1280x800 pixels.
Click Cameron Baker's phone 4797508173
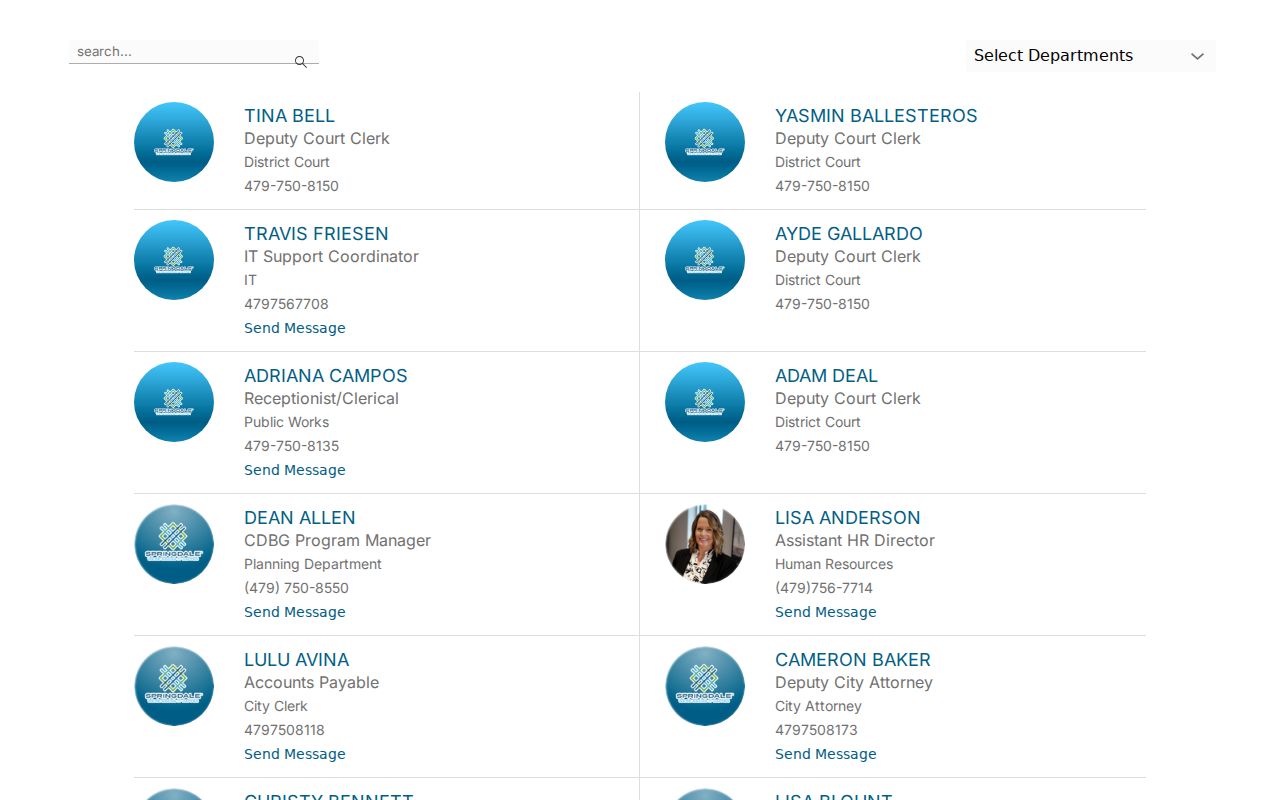pyautogui.click(x=816, y=730)
